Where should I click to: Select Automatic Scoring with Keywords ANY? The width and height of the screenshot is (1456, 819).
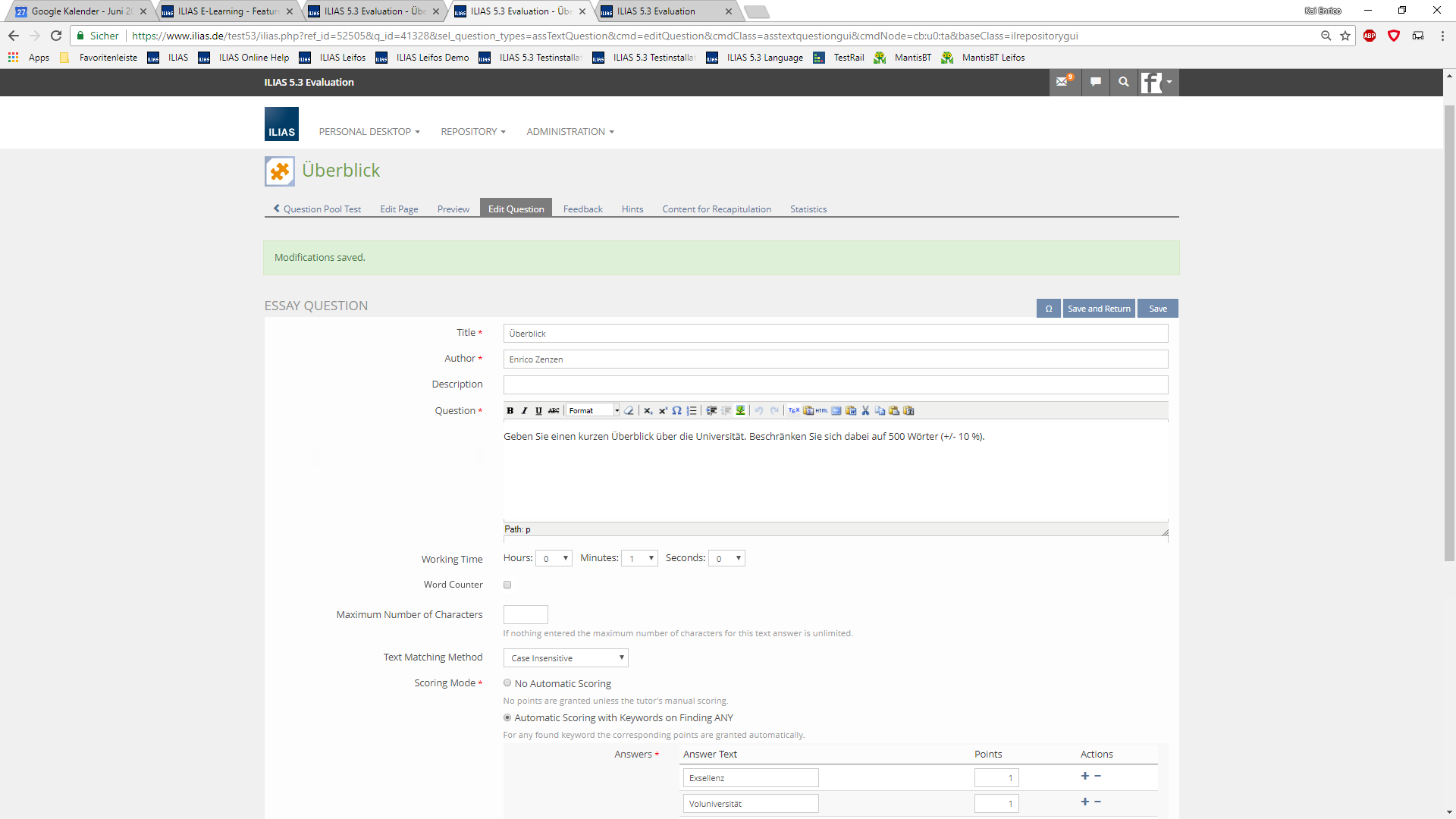(507, 717)
